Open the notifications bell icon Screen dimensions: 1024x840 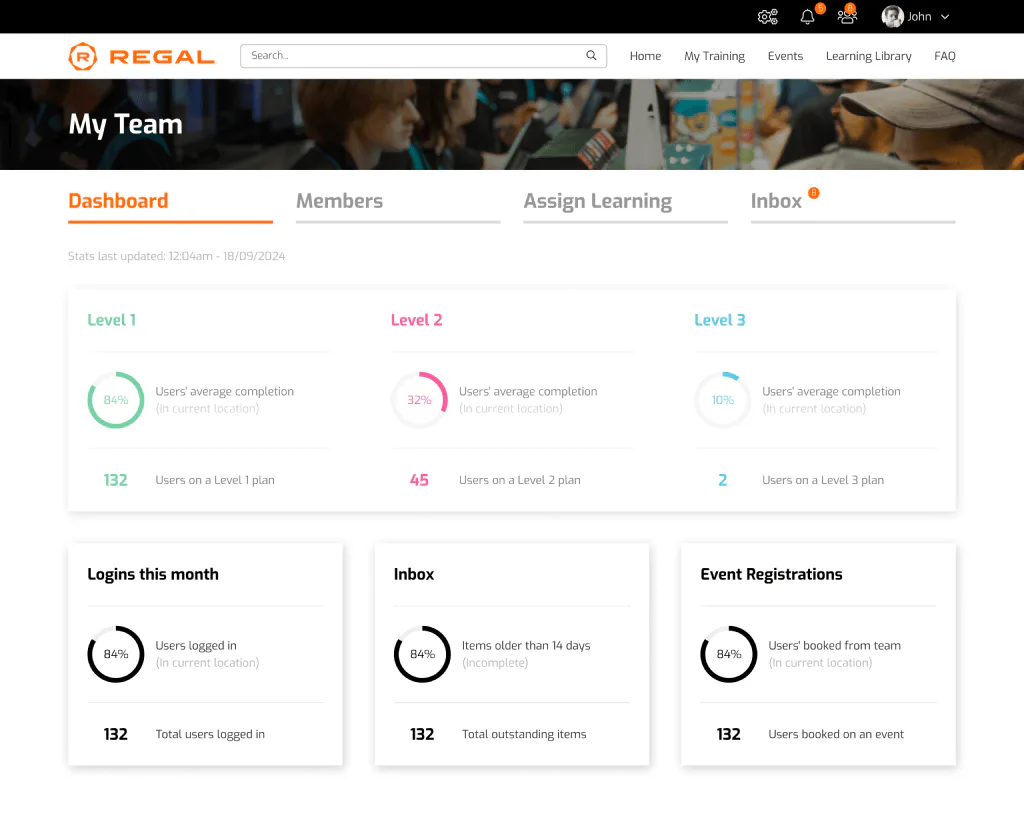(807, 17)
